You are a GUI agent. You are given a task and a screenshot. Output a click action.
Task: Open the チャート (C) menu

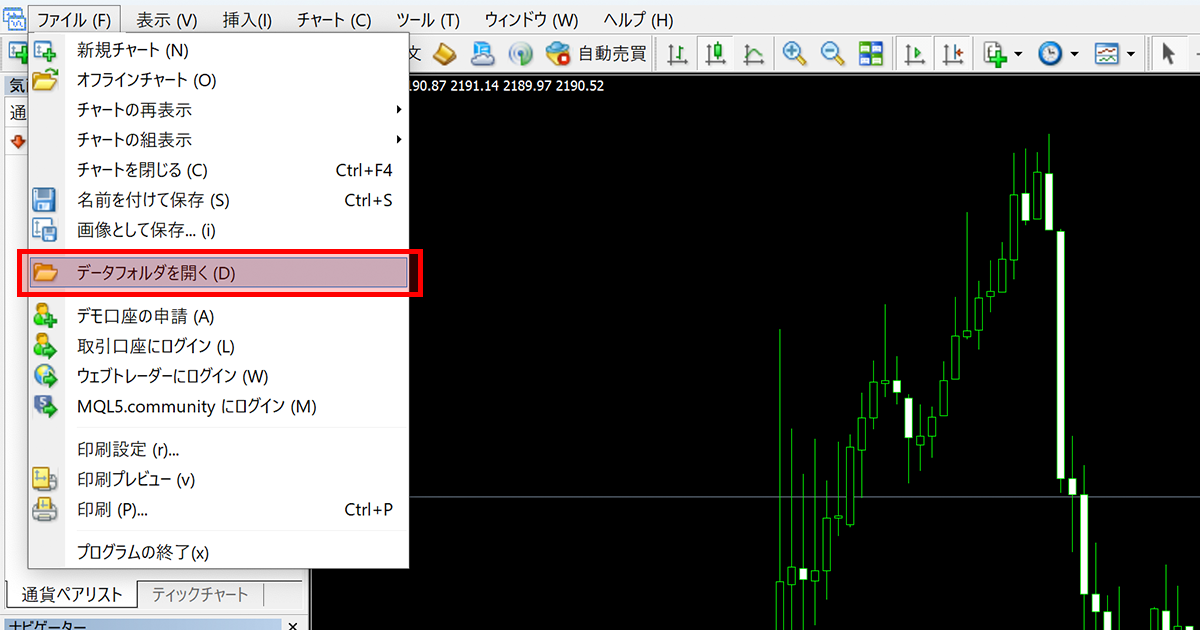[334, 20]
